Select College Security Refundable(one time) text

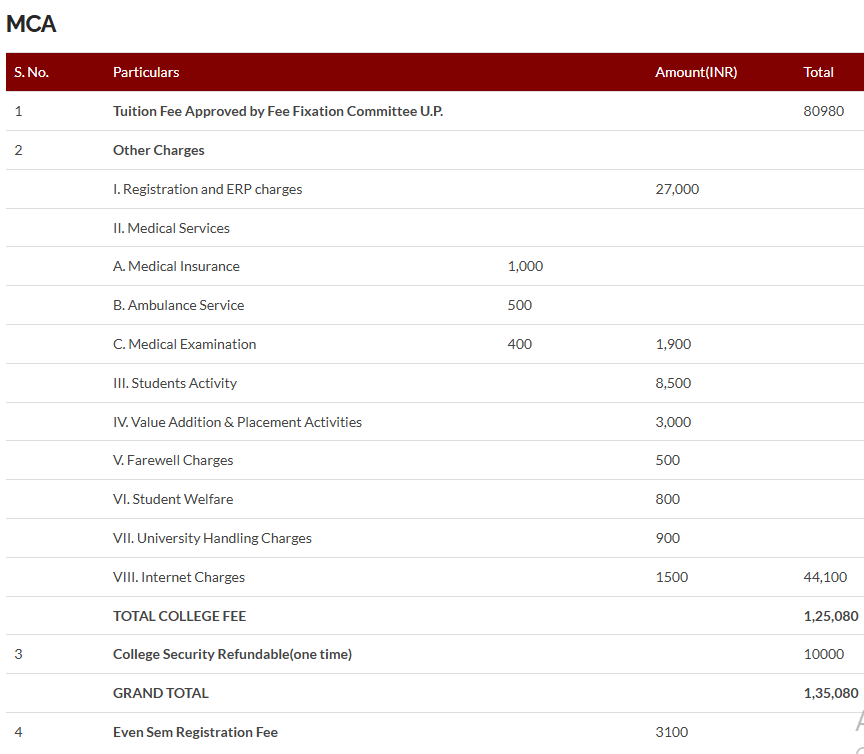click(233, 654)
